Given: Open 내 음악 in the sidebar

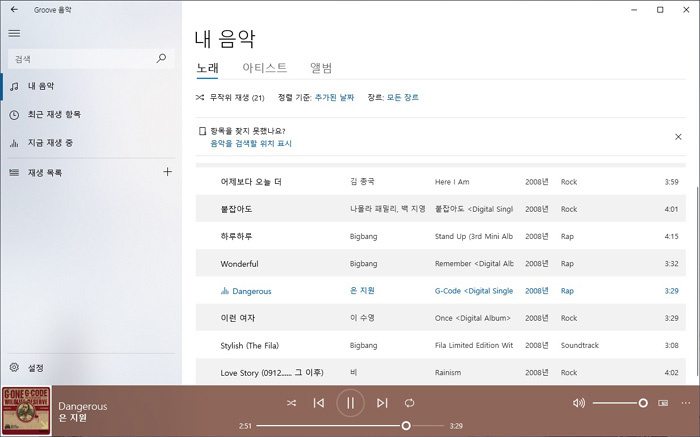Looking at the screenshot, I should point(91,86).
